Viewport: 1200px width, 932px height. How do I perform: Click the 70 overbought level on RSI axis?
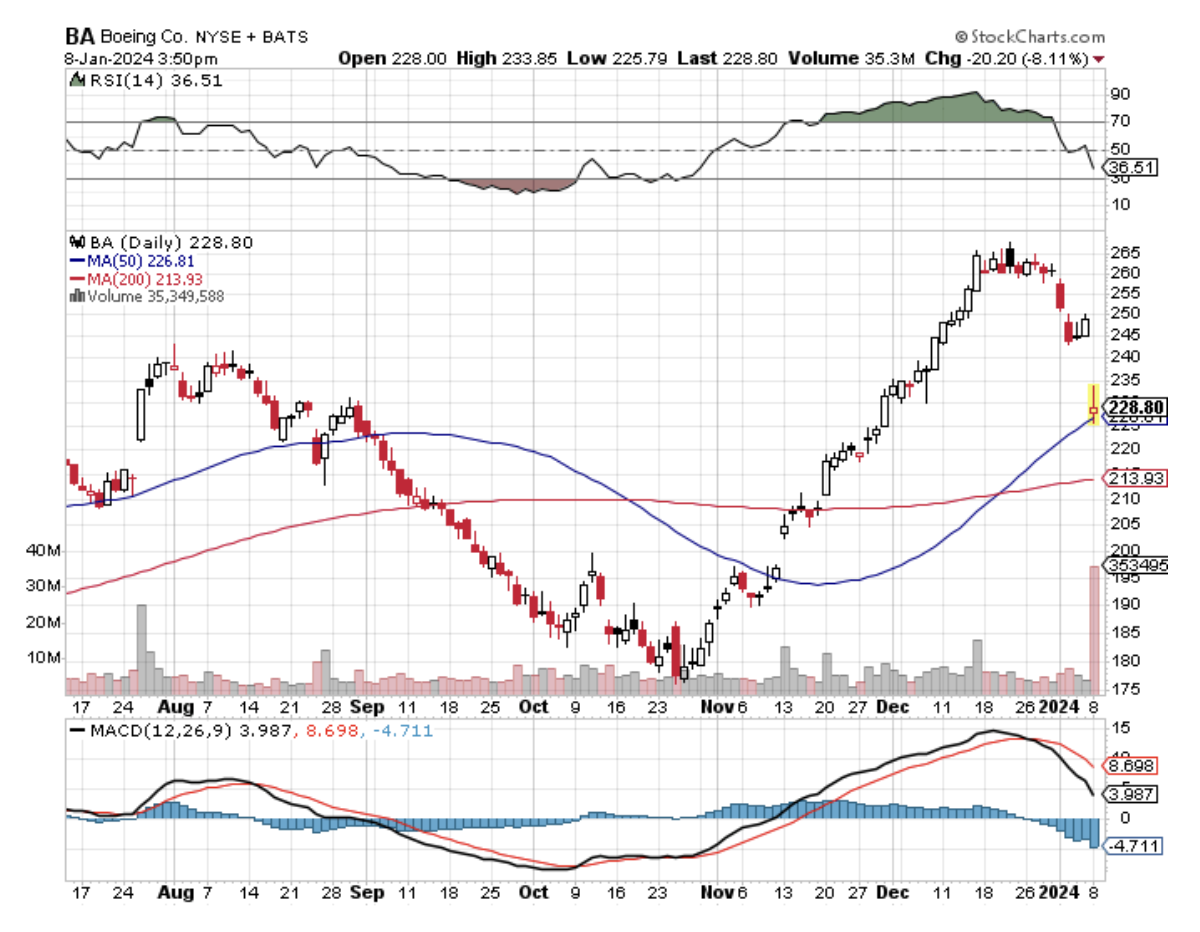coord(1119,121)
